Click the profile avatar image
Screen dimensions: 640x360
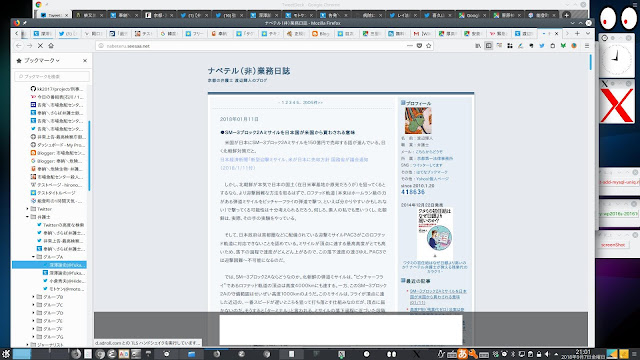418,121
